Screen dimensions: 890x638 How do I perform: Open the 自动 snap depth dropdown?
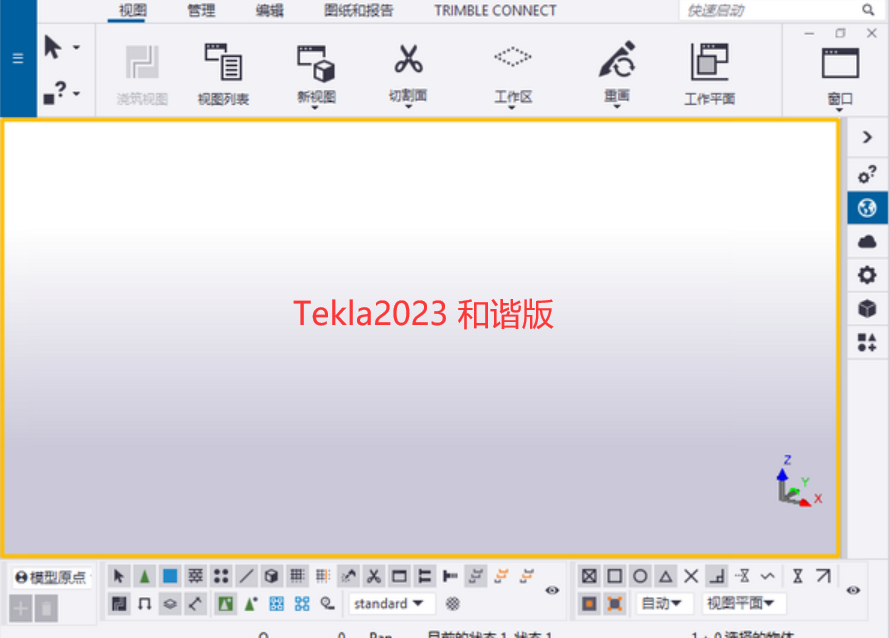pos(664,603)
